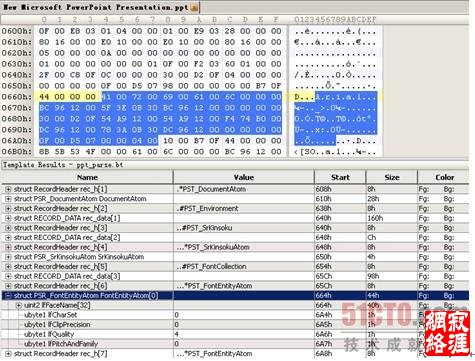Collapse the selected PSR_FontEntityAtom FontEntityAtom[0] node
Image resolution: width=475 pixels, height=361 pixels.
tap(8, 296)
